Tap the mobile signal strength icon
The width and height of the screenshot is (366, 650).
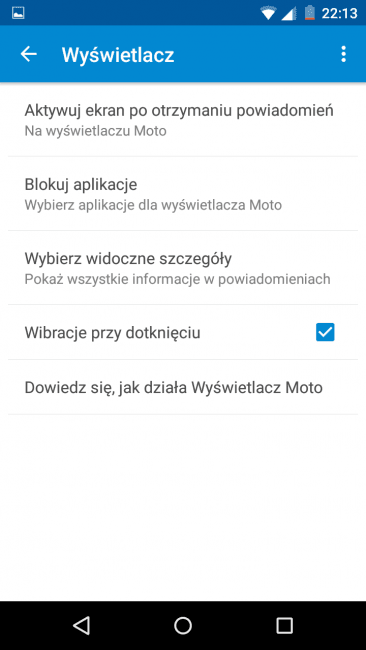288,13
